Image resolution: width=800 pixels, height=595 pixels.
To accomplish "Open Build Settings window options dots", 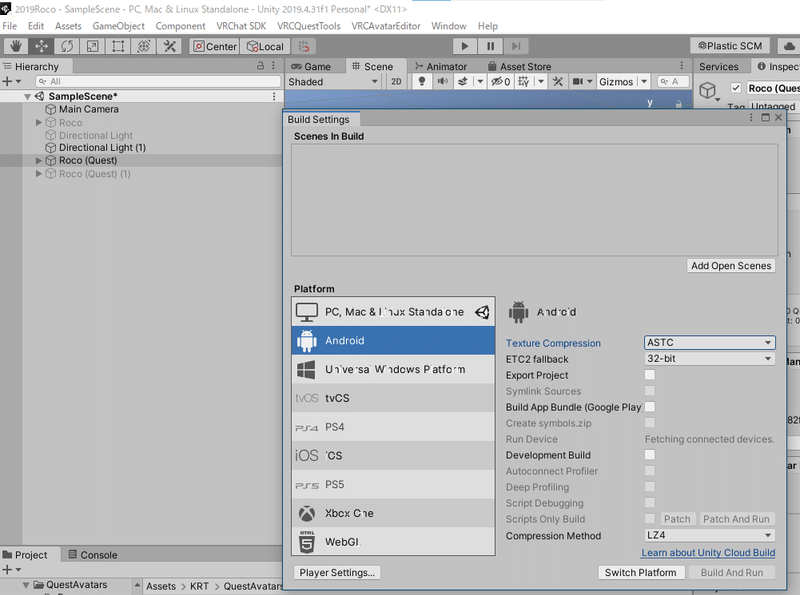I will pyautogui.click(x=751, y=118).
